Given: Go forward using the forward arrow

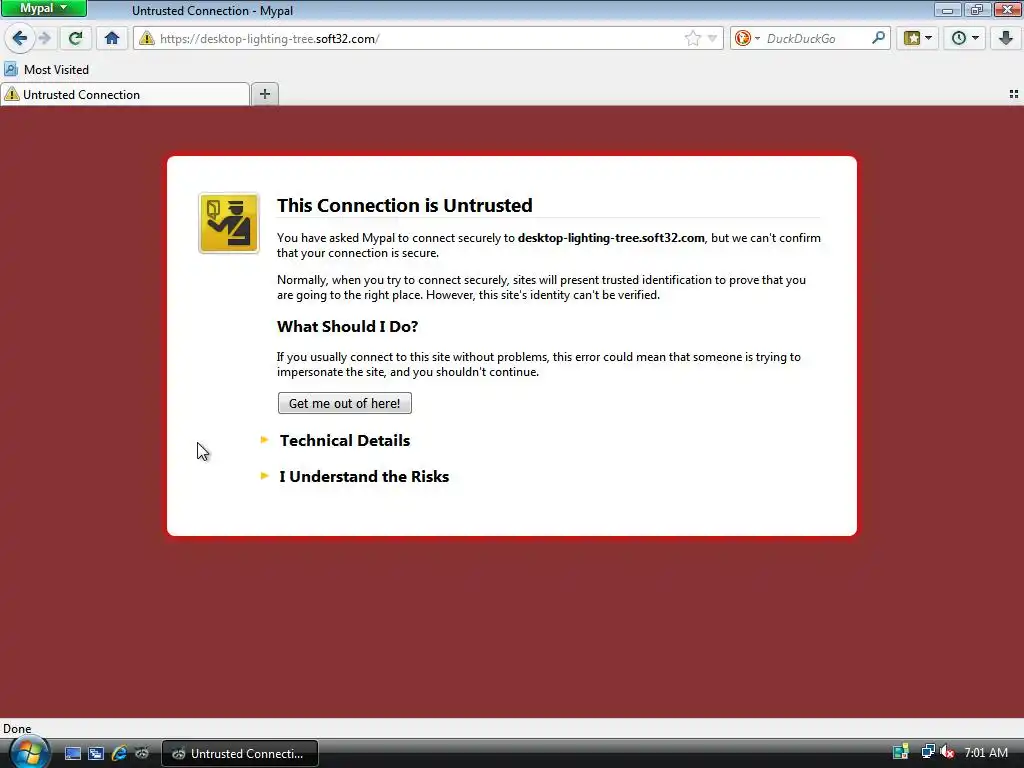Looking at the screenshot, I should (x=44, y=38).
